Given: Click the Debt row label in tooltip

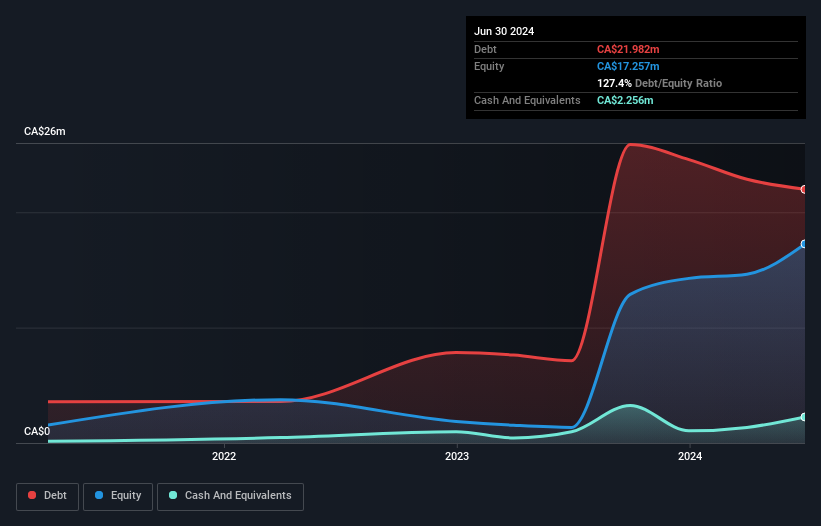Looking at the screenshot, I should tap(485, 49).
